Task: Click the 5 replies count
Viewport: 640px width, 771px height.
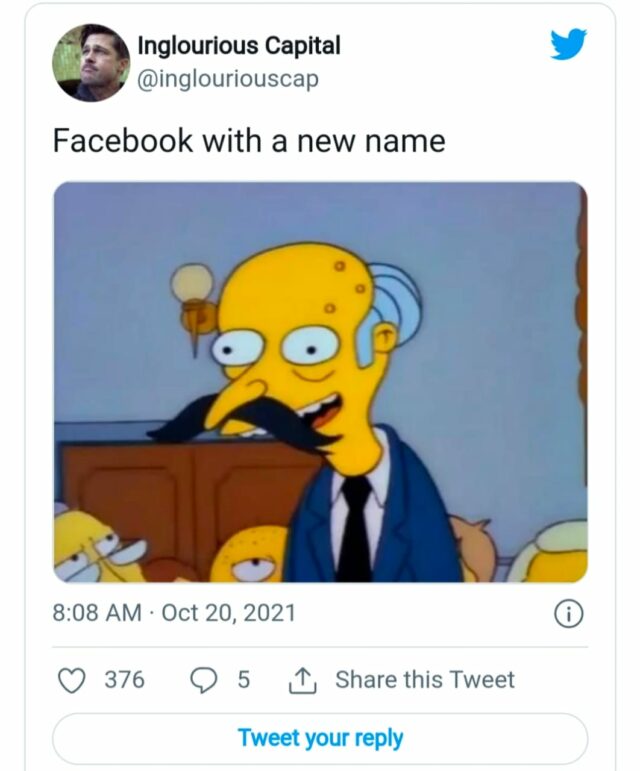Action: coord(243,680)
